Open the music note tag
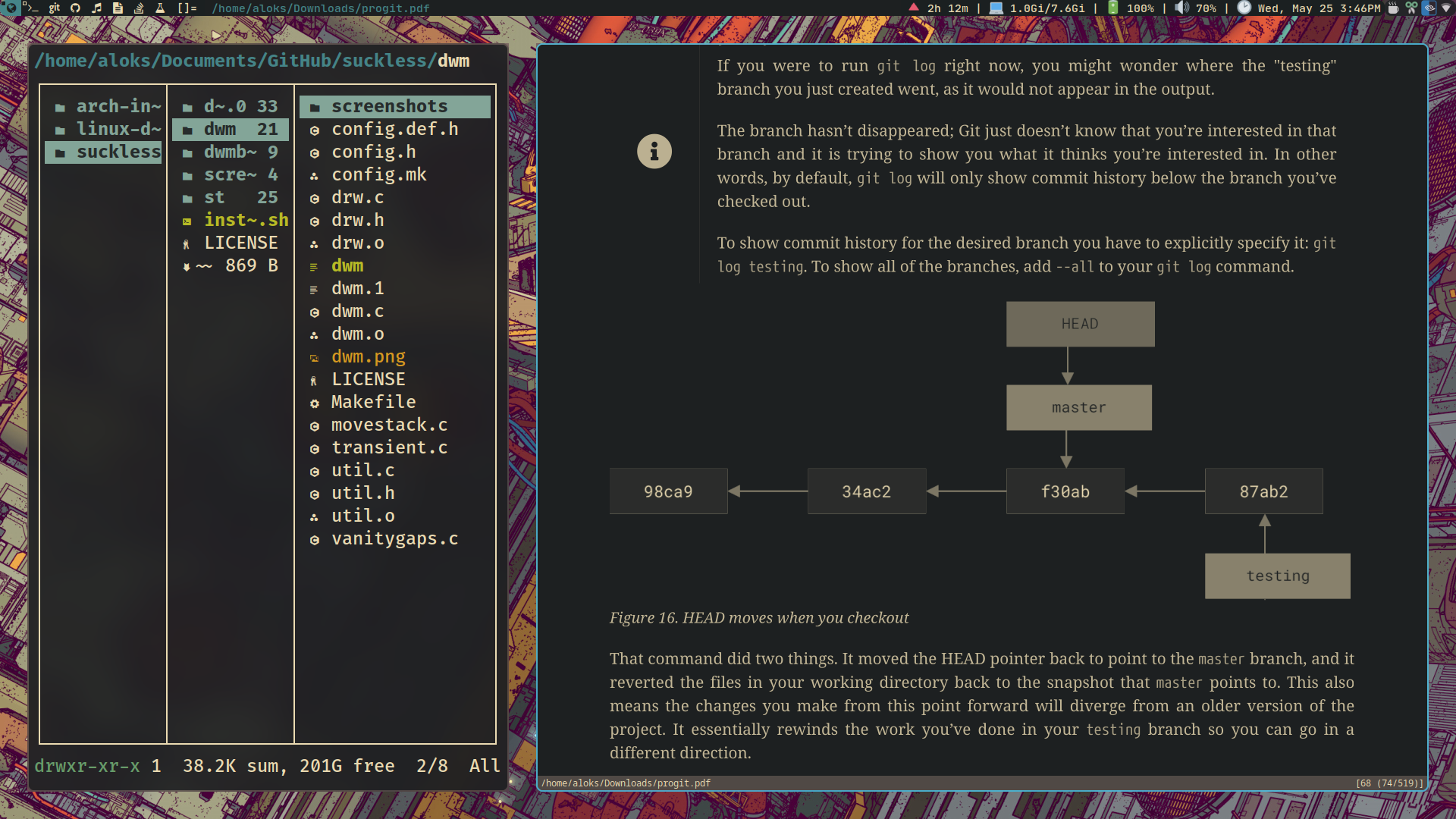The height and width of the screenshot is (819, 1456). 96,8
